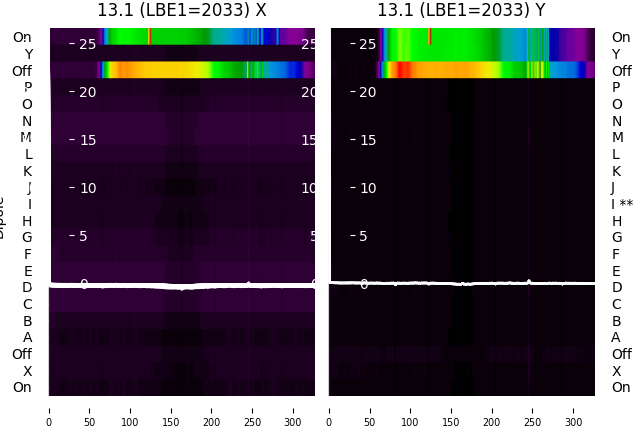
Task: Click the "D" dipole label on the right axis
Action: (x=617, y=287)
